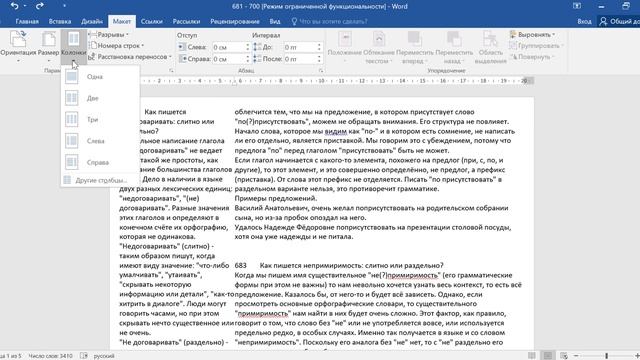
Task: Switch to the Ссылки tab
Action: coord(151,21)
